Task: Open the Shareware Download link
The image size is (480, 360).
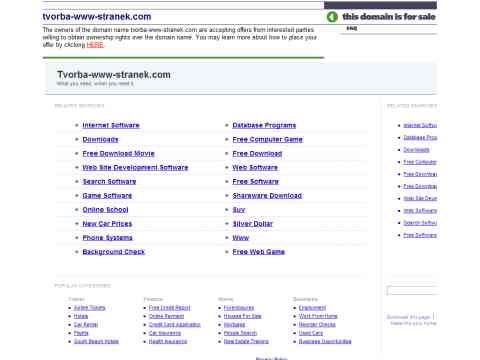Action: (267, 195)
